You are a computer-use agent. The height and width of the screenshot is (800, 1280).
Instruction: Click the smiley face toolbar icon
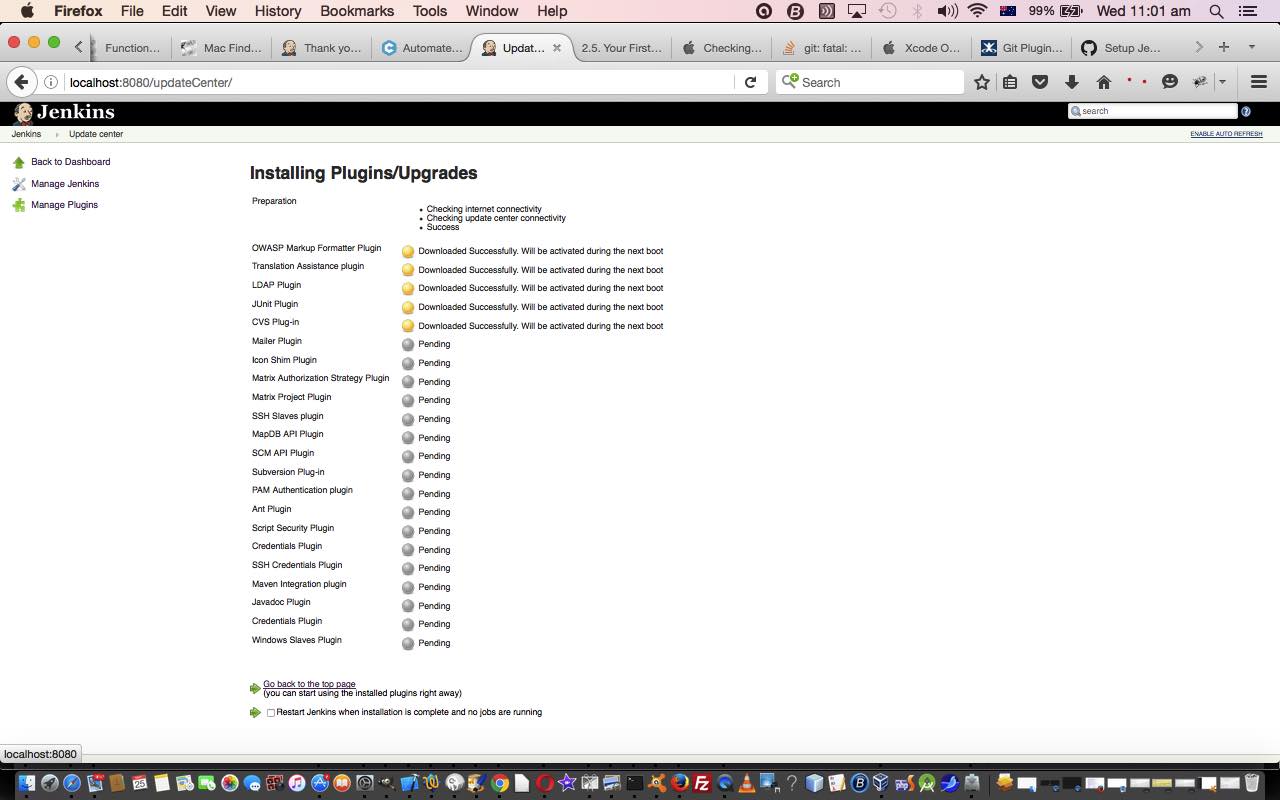(x=1170, y=82)
